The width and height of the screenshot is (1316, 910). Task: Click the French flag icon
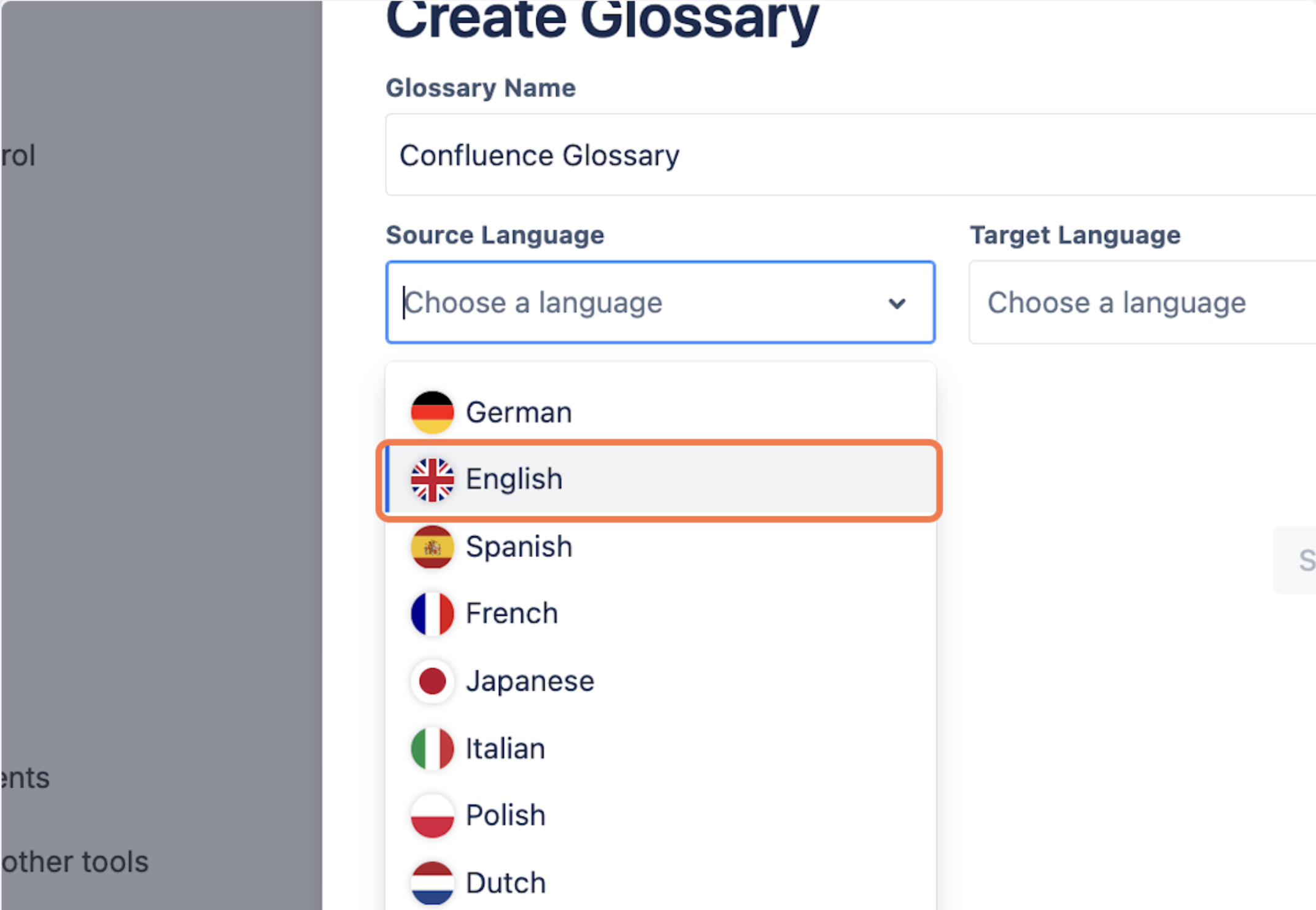pos(432,613)
